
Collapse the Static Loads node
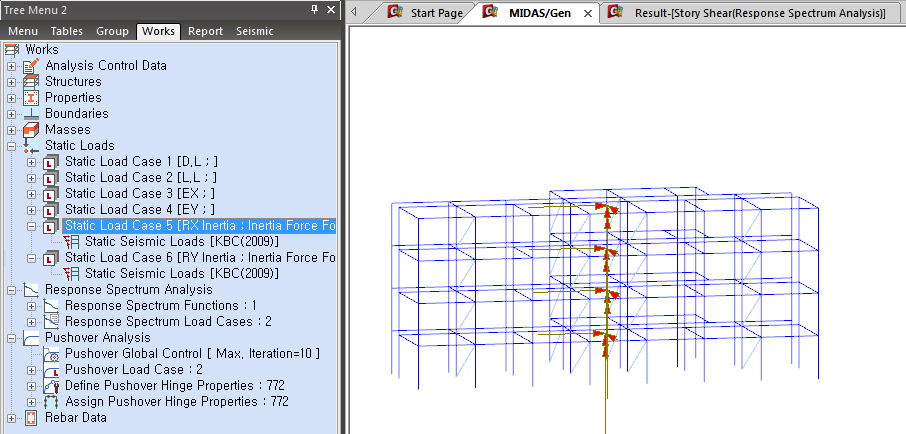click(12, 146)
